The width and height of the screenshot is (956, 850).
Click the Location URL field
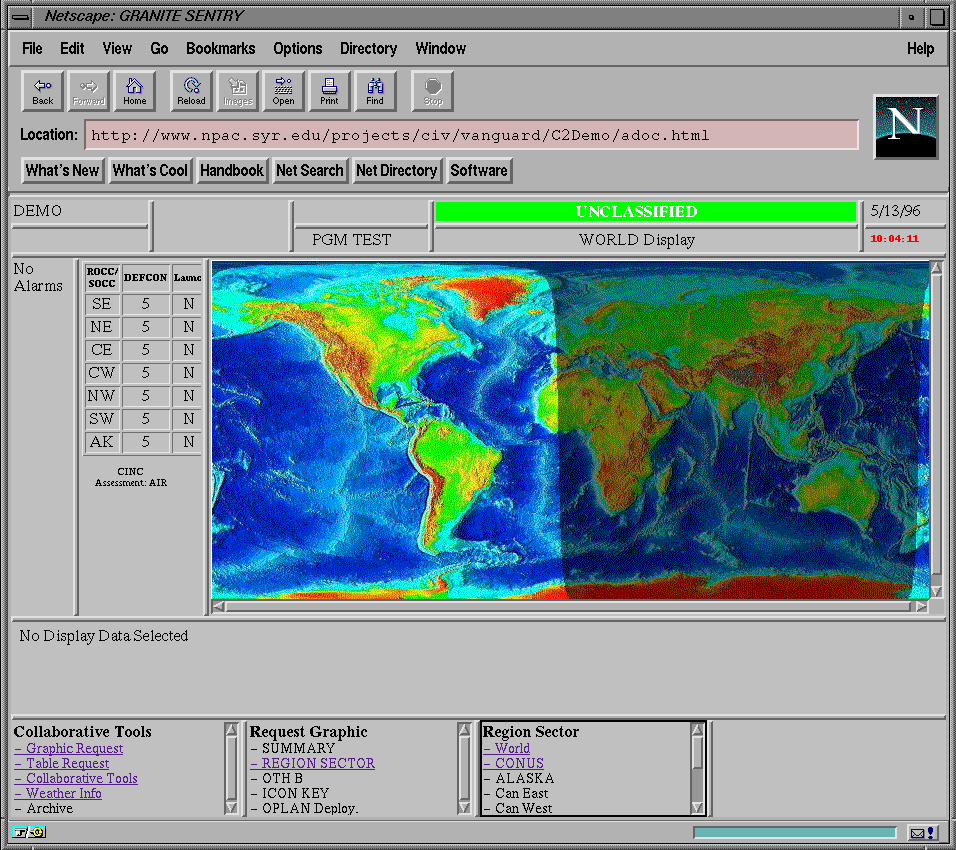pos(471,135)
